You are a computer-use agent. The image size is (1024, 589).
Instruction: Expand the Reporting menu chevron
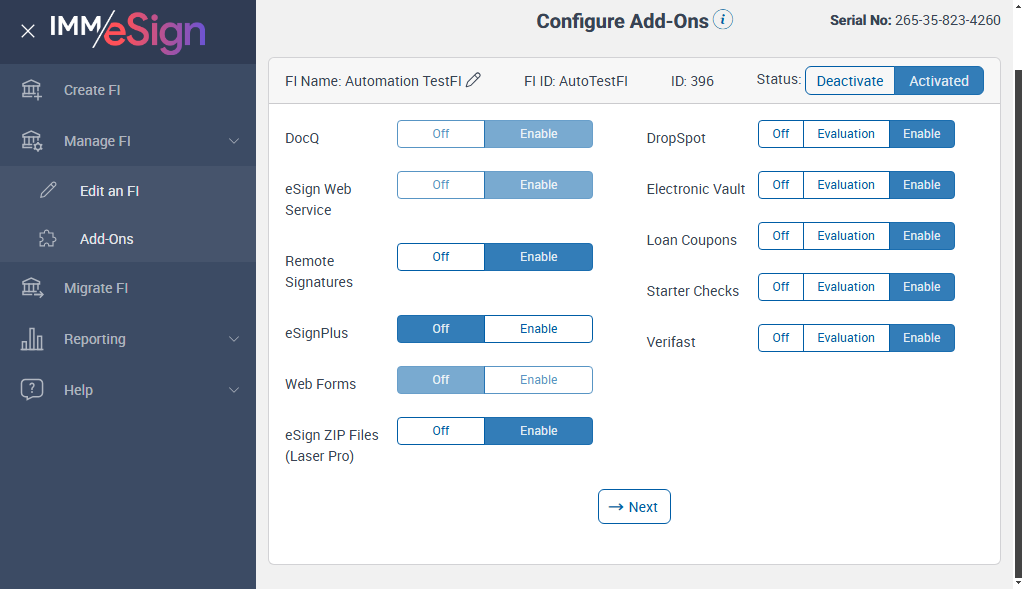click(234, 339)
